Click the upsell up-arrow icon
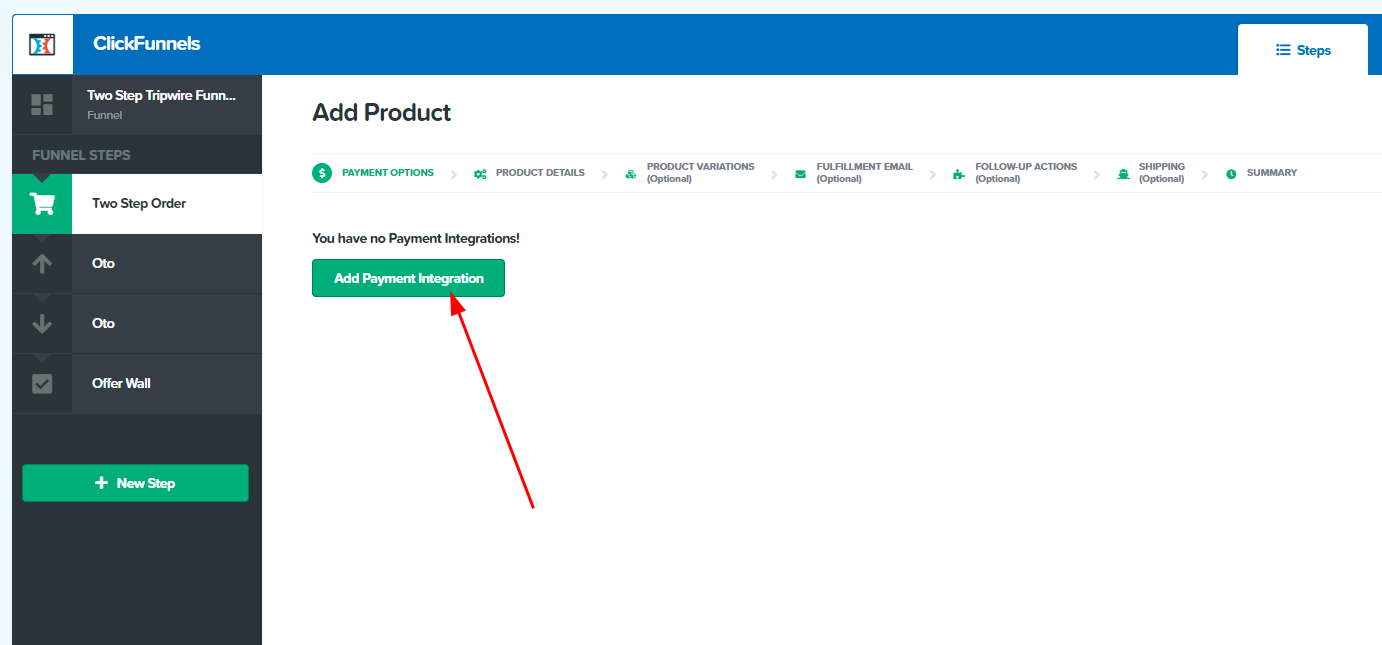The image size is (1382, 645). pos(42,264)
